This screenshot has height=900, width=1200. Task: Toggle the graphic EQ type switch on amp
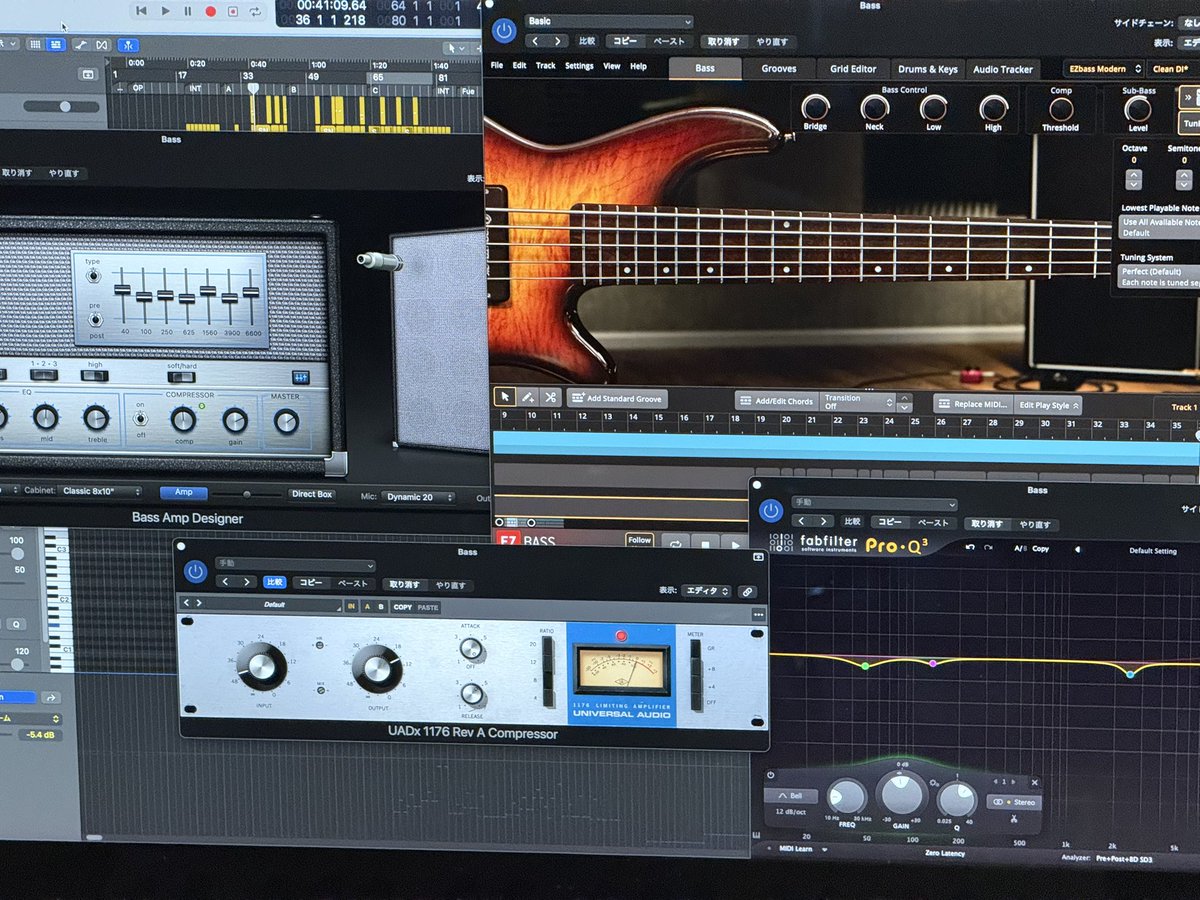tap(94, 275)
